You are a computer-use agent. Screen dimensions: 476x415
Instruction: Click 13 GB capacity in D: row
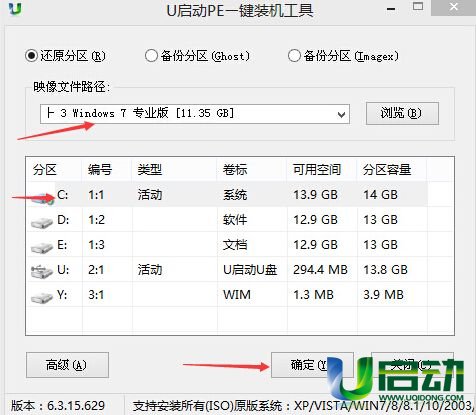click(x=380, y=220)
